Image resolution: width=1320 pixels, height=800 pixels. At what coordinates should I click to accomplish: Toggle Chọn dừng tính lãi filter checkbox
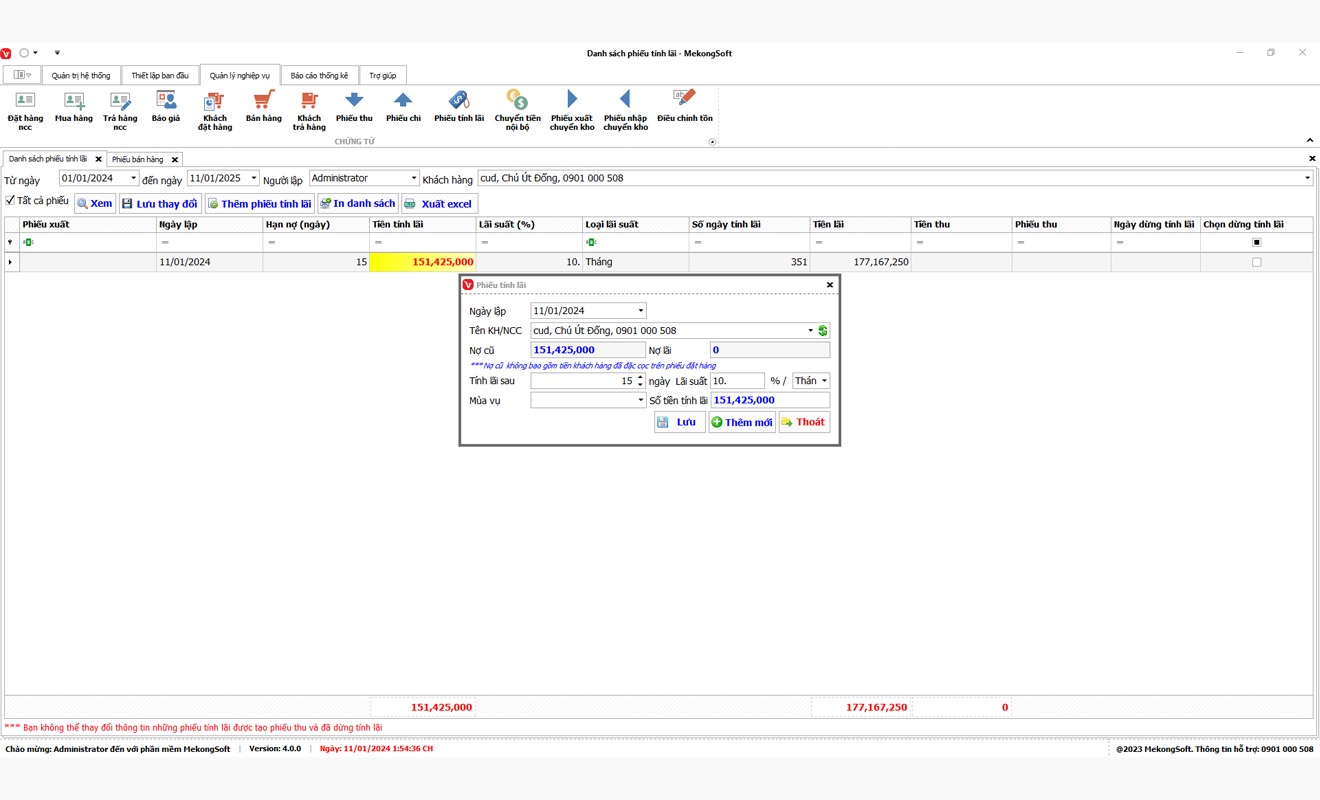1257,242
